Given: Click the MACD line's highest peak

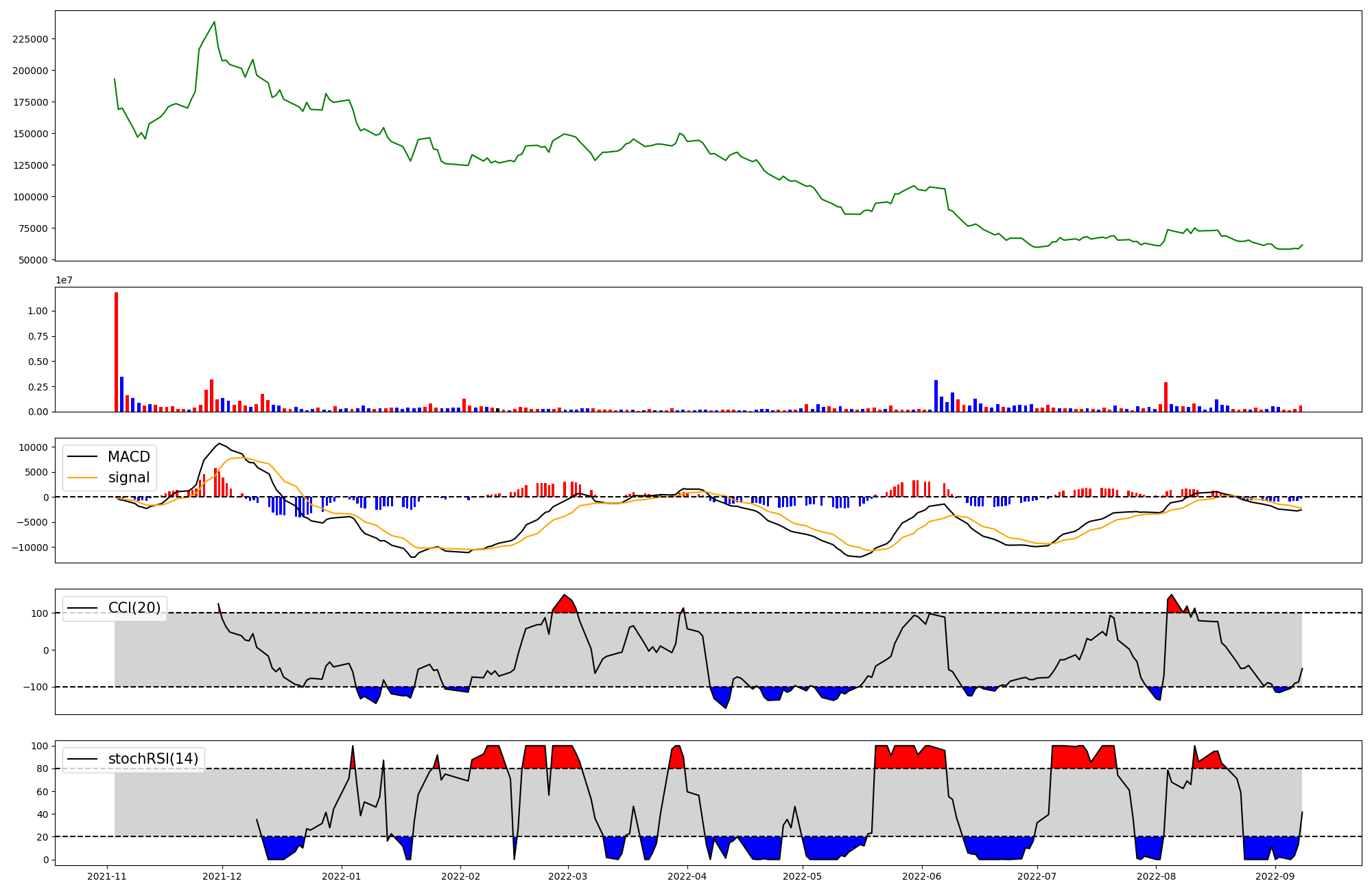Looking at the screenshot, I should [x=219, y=444].
